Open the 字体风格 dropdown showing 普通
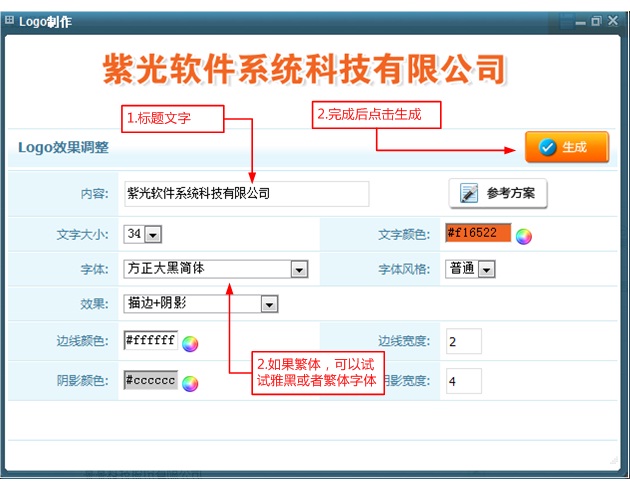Screen dimensions: 630x491 tap(486, 269)
